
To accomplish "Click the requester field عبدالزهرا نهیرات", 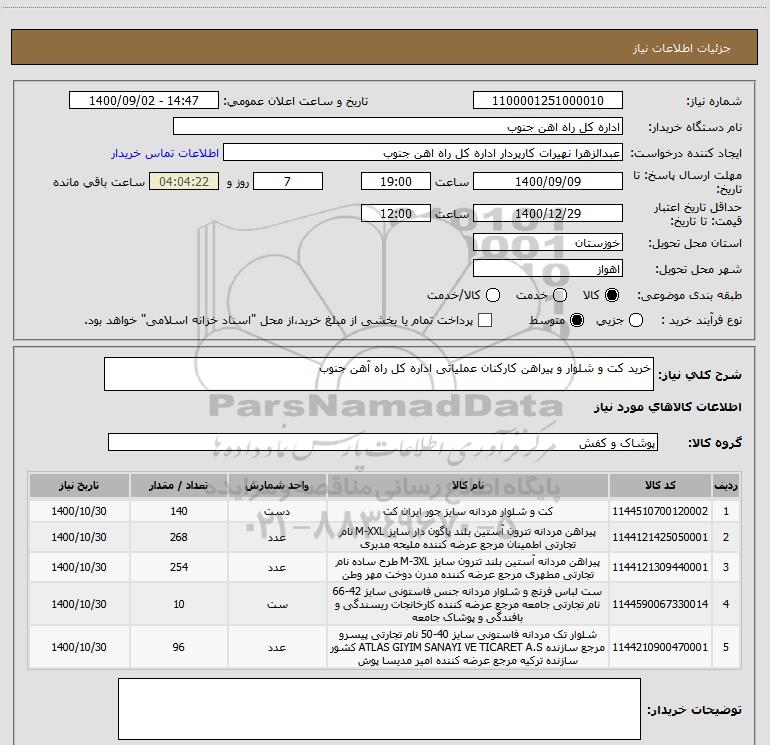I will (x=423, y=153).
